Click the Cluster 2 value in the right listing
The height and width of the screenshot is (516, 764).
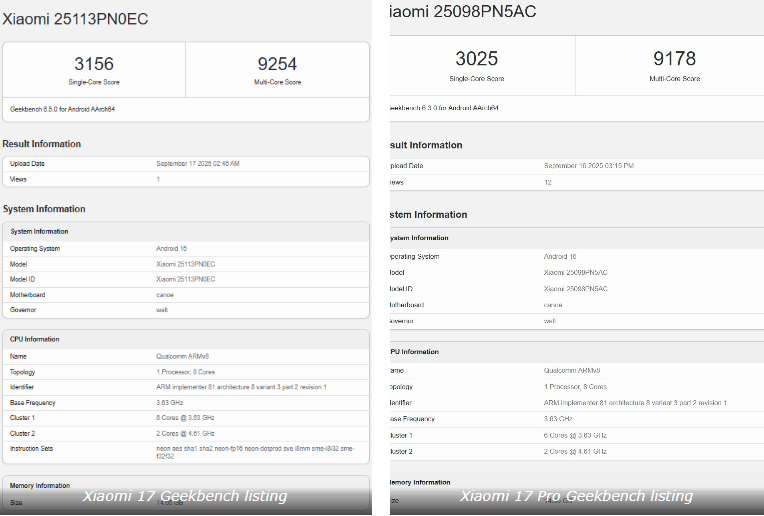tap(575, 451)
